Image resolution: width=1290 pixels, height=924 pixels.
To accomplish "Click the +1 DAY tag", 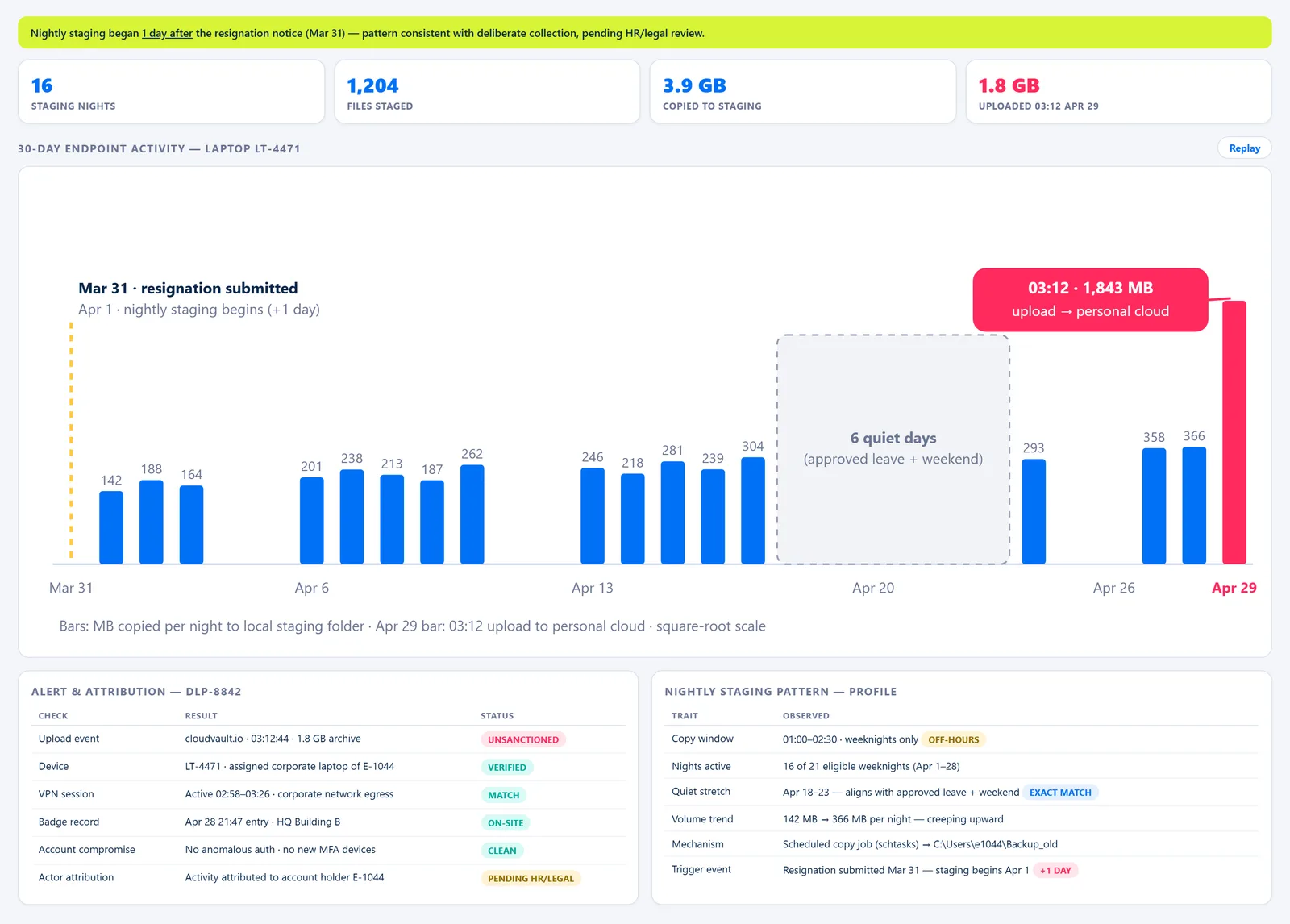I will (x=1055, y=871).
